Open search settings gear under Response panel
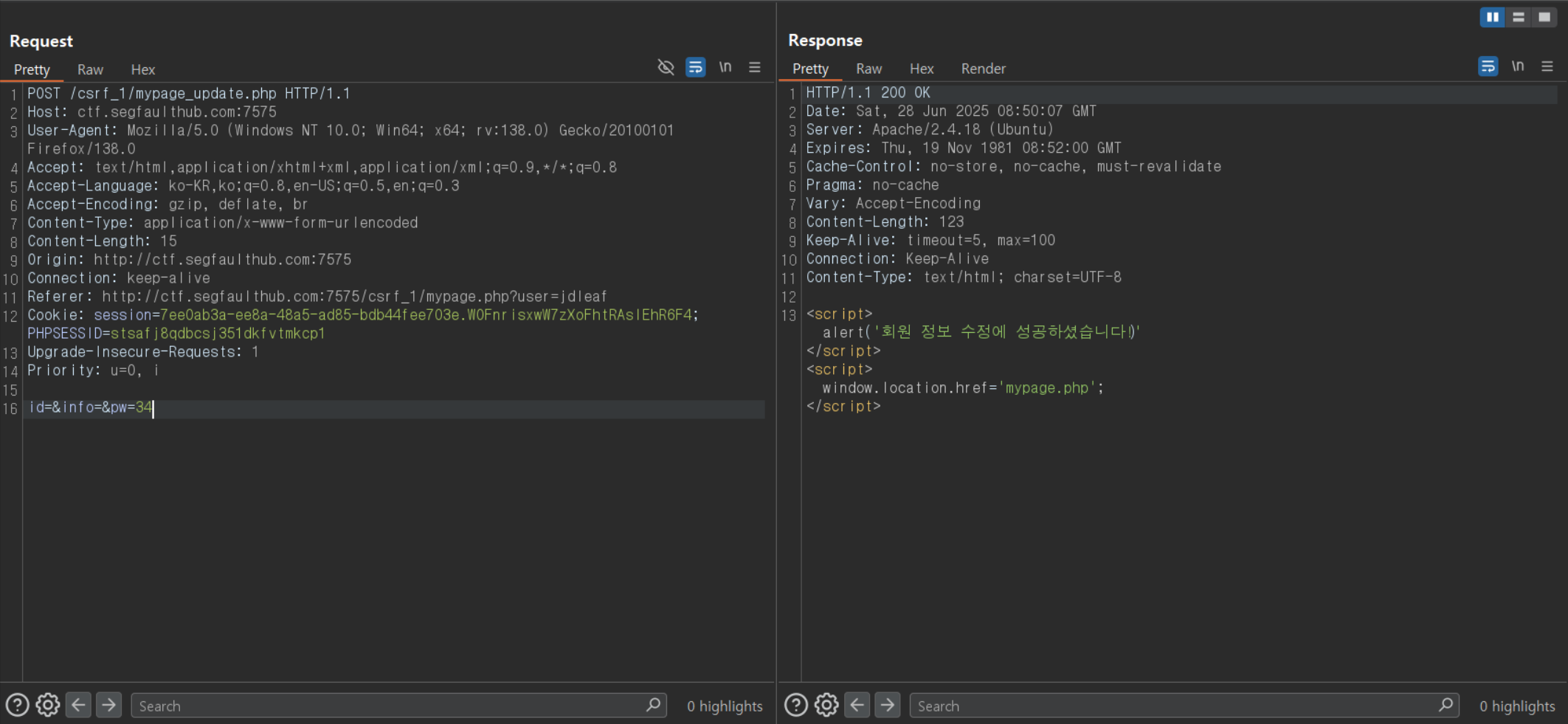This screenshot has height=724, width=1568. (x=826, y=705)
